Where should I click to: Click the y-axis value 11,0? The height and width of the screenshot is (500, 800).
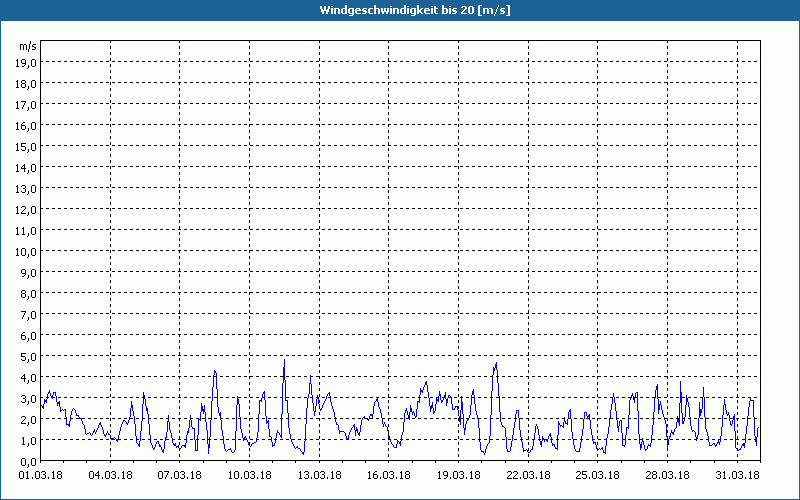[x=25, y=231]
